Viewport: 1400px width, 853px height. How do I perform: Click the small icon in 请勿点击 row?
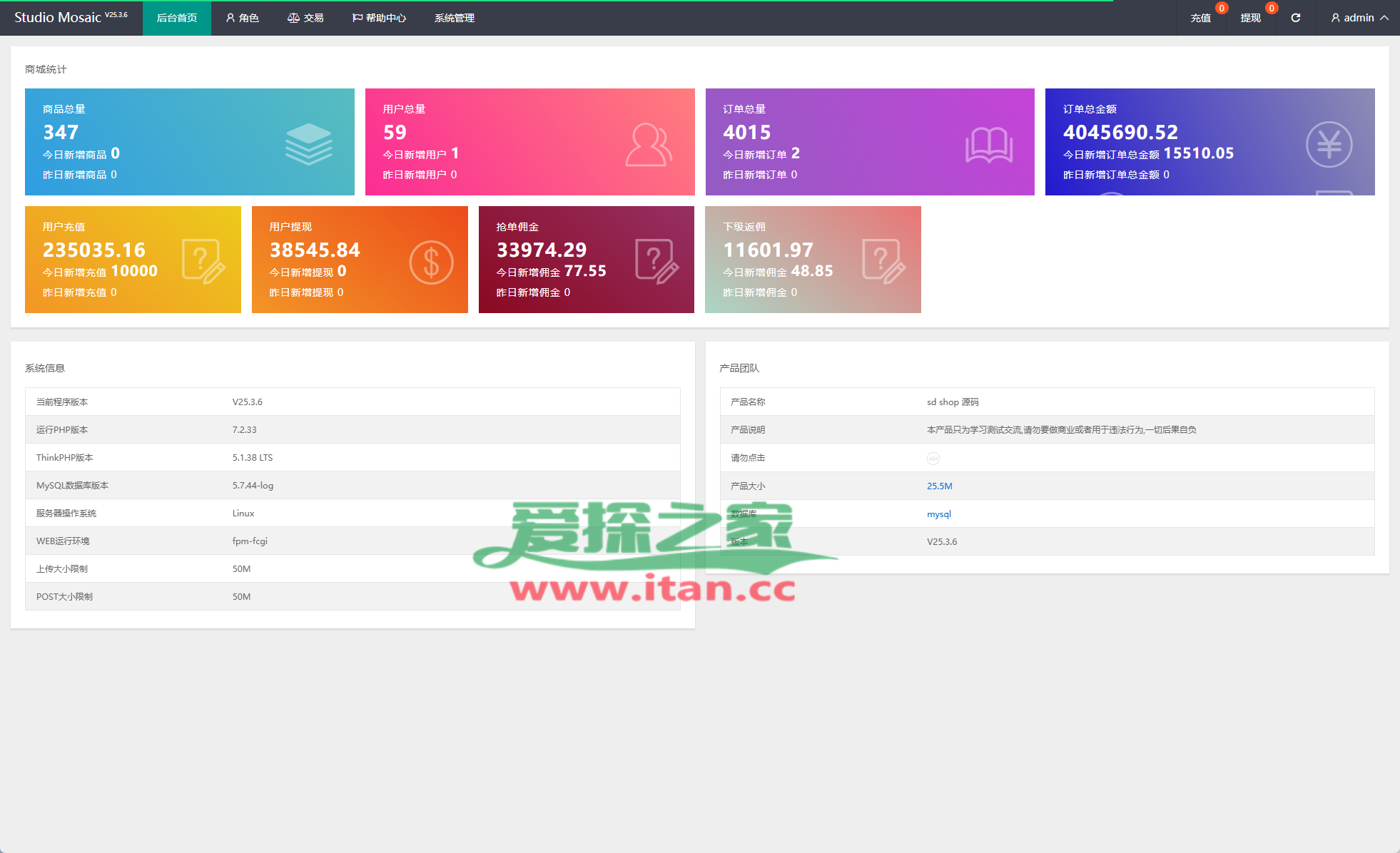coord(933,459)
